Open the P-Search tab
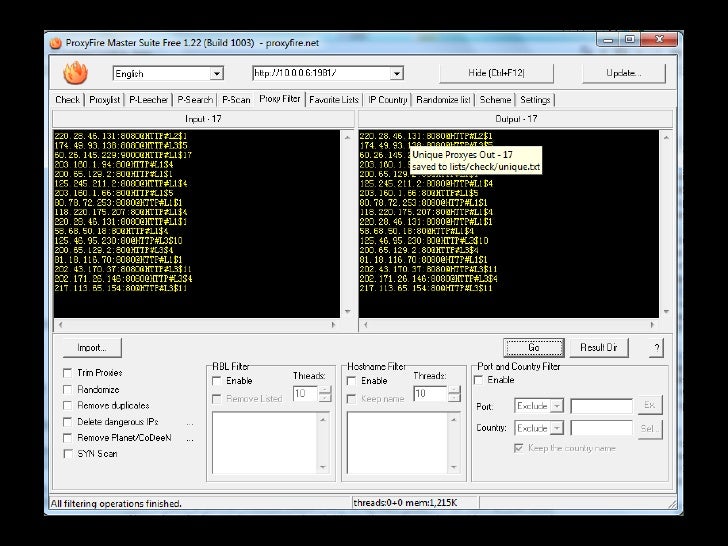The height and width of the screenshot is (546, 728). 195,99
